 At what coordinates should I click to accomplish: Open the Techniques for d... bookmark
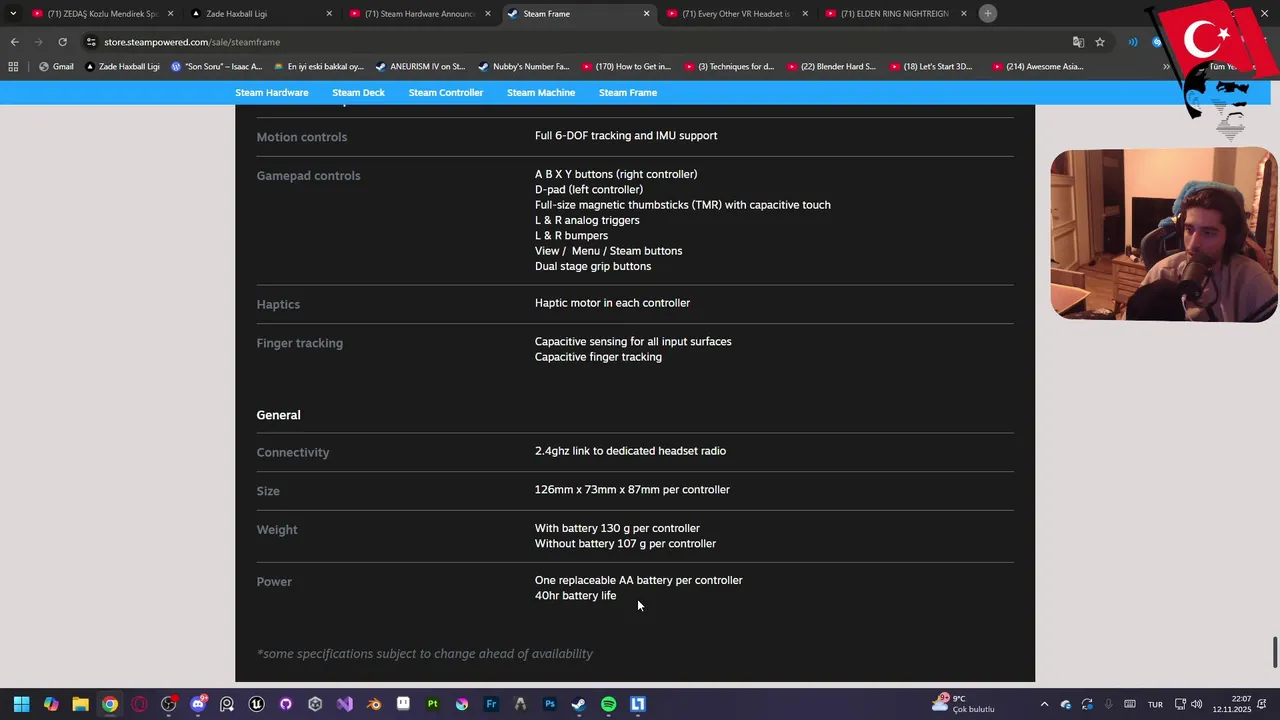point(730,67)
